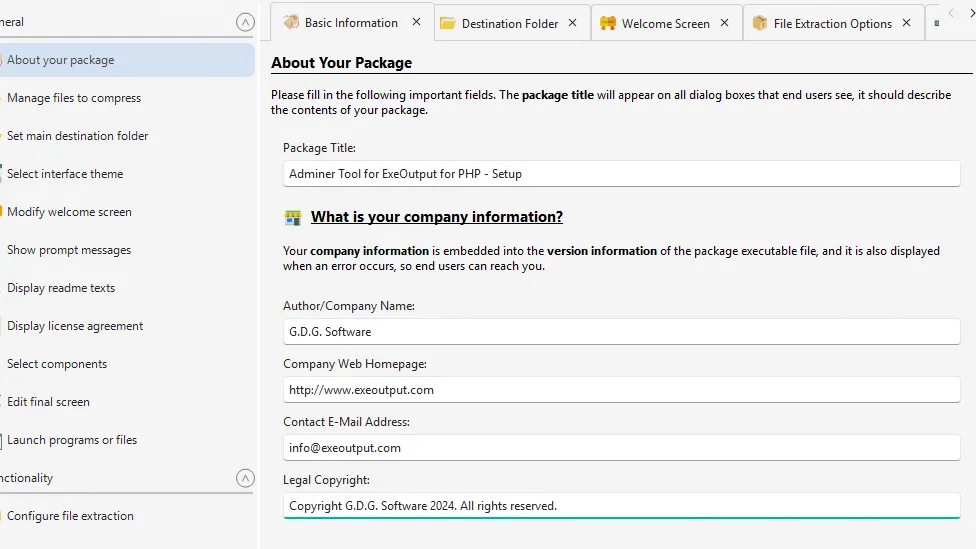Click the Basic Information tab icon
This screenshot has height=549, width=976.
pos(291,22)
